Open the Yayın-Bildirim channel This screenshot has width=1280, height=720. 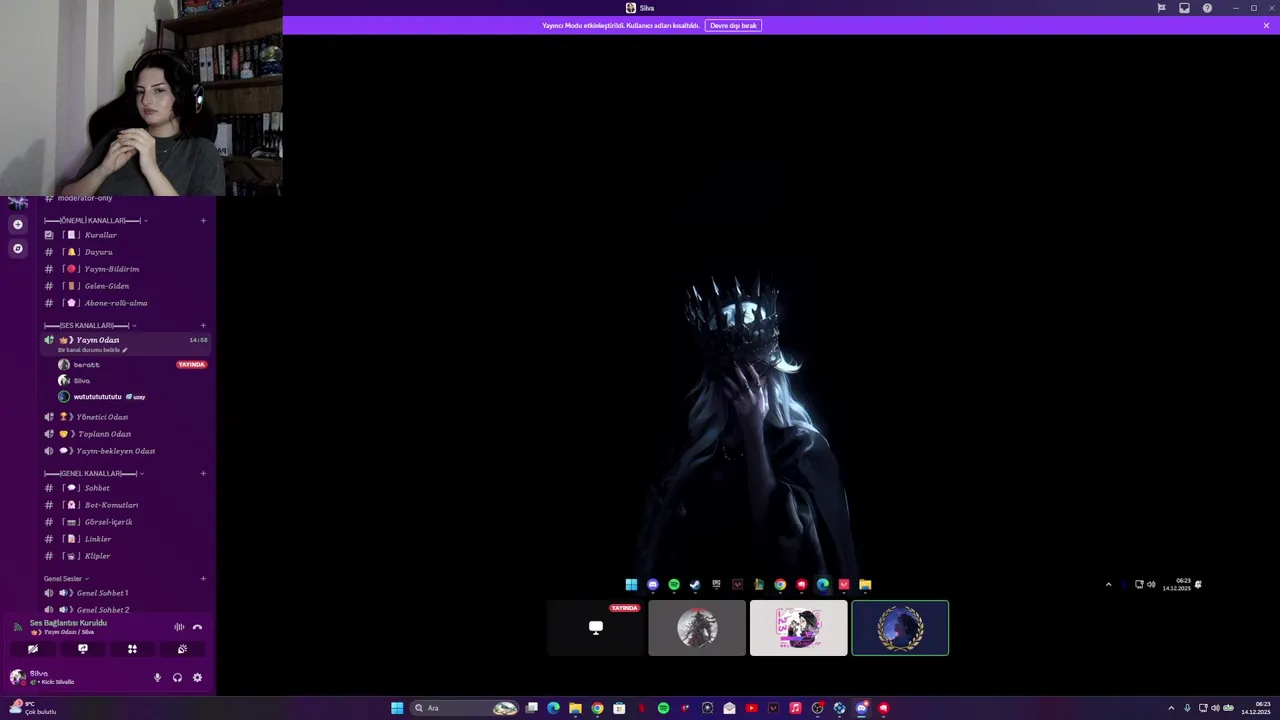click(x=125, y=269)
